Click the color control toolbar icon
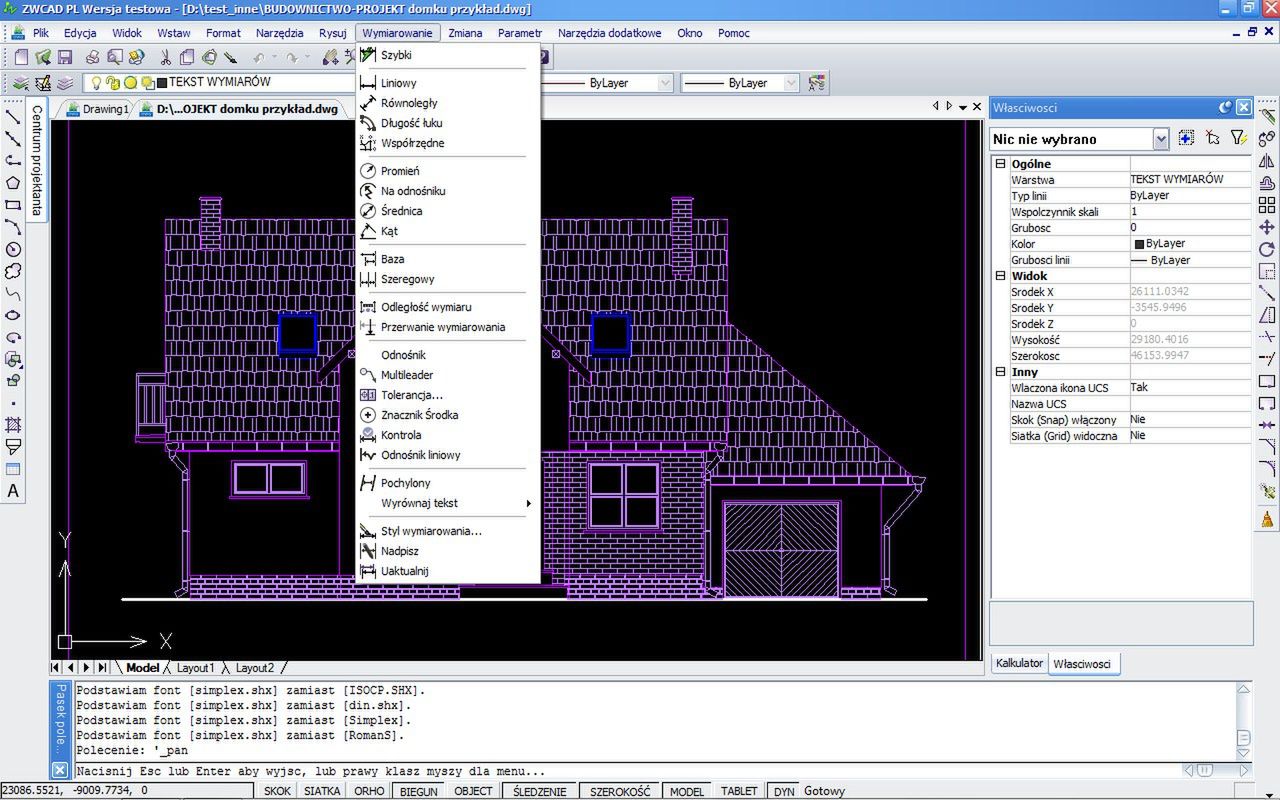 pos(817,83)
